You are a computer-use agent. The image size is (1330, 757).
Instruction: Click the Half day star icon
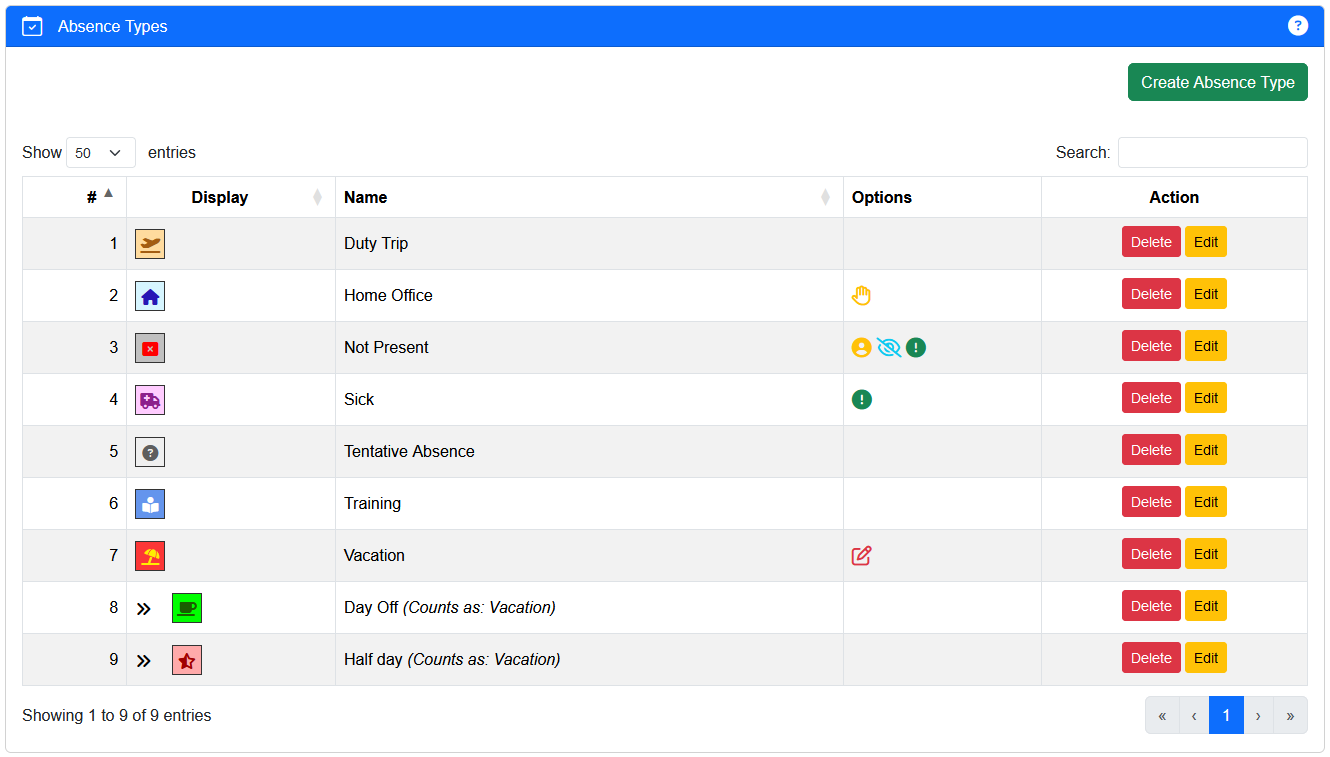click(187, 660)
